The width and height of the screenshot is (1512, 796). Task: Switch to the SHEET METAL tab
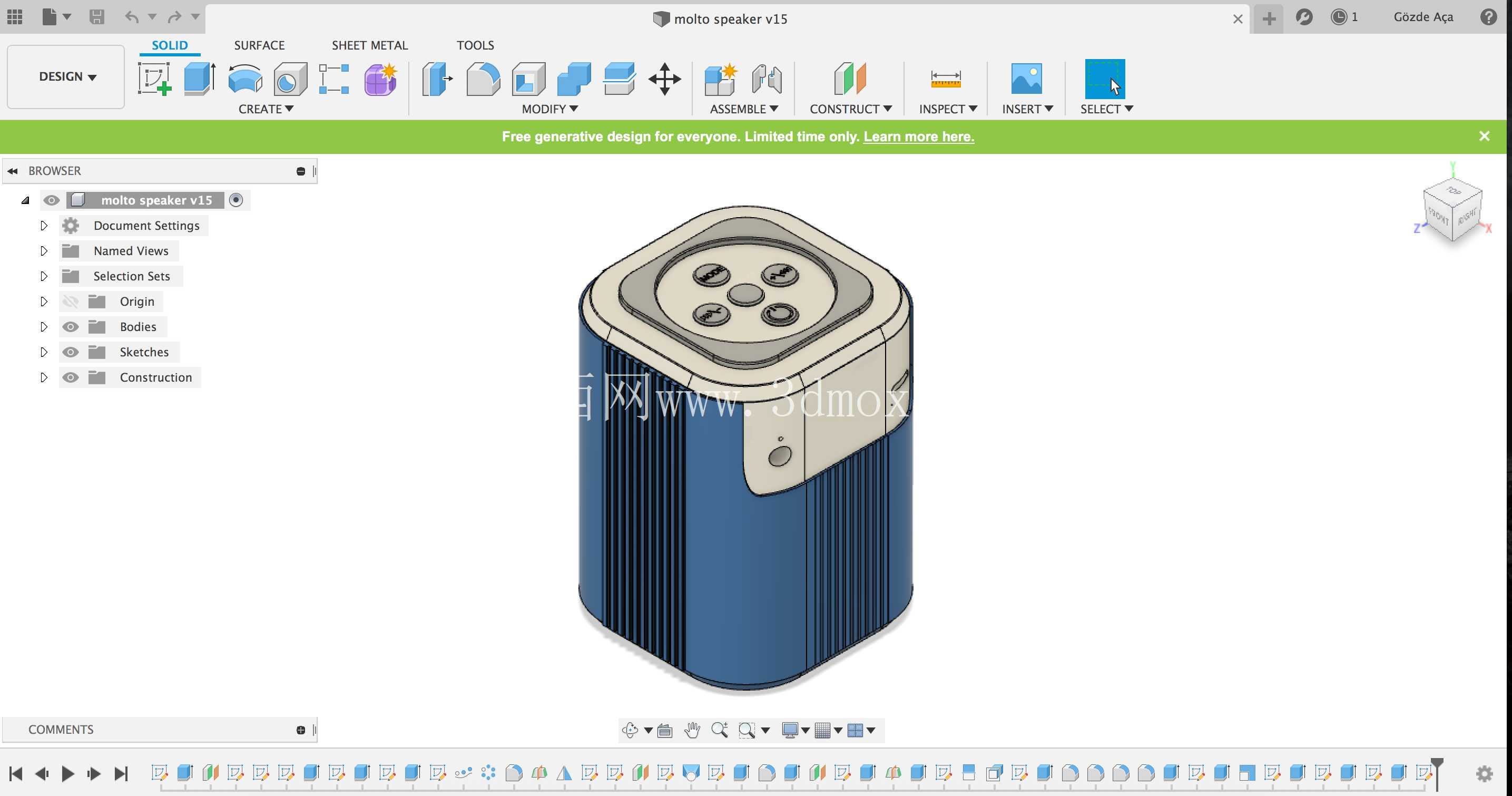pos(369,45)
